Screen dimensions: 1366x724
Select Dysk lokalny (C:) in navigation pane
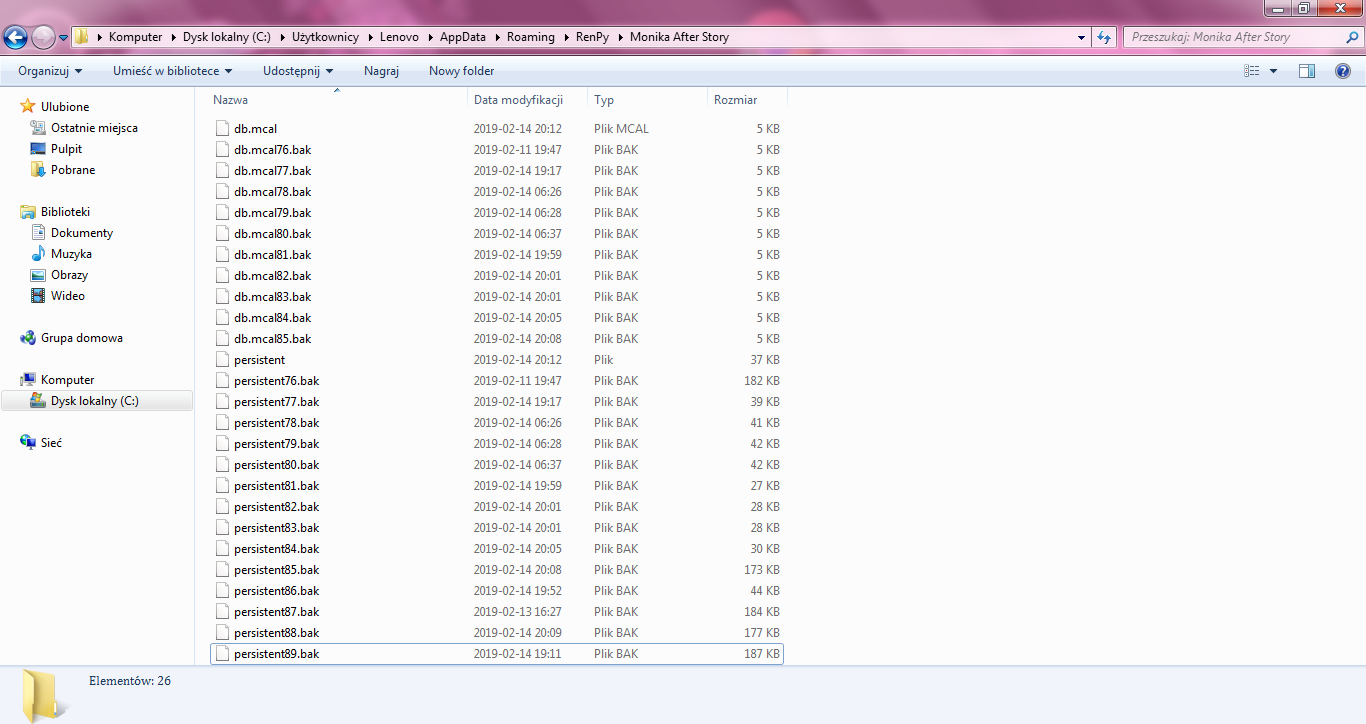tap(97, 401)
